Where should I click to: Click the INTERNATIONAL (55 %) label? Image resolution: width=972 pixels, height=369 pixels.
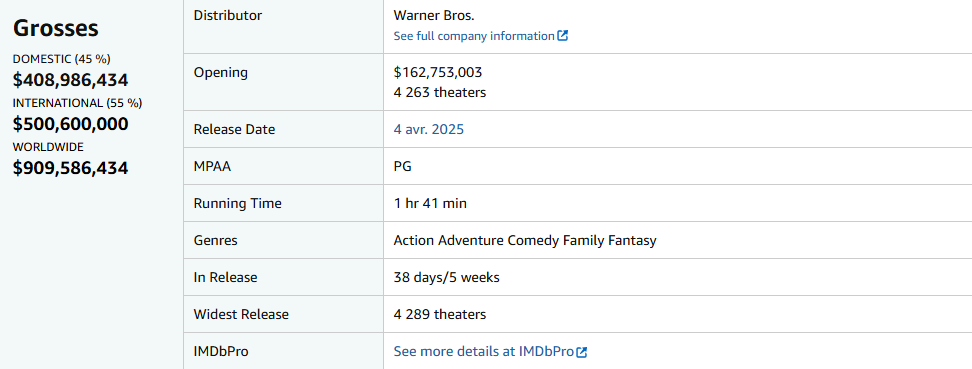click(77, 104)
